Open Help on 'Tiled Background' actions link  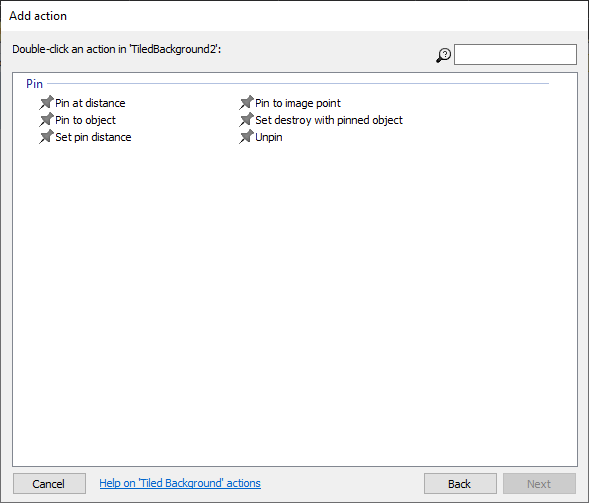[x=180, y=483]
